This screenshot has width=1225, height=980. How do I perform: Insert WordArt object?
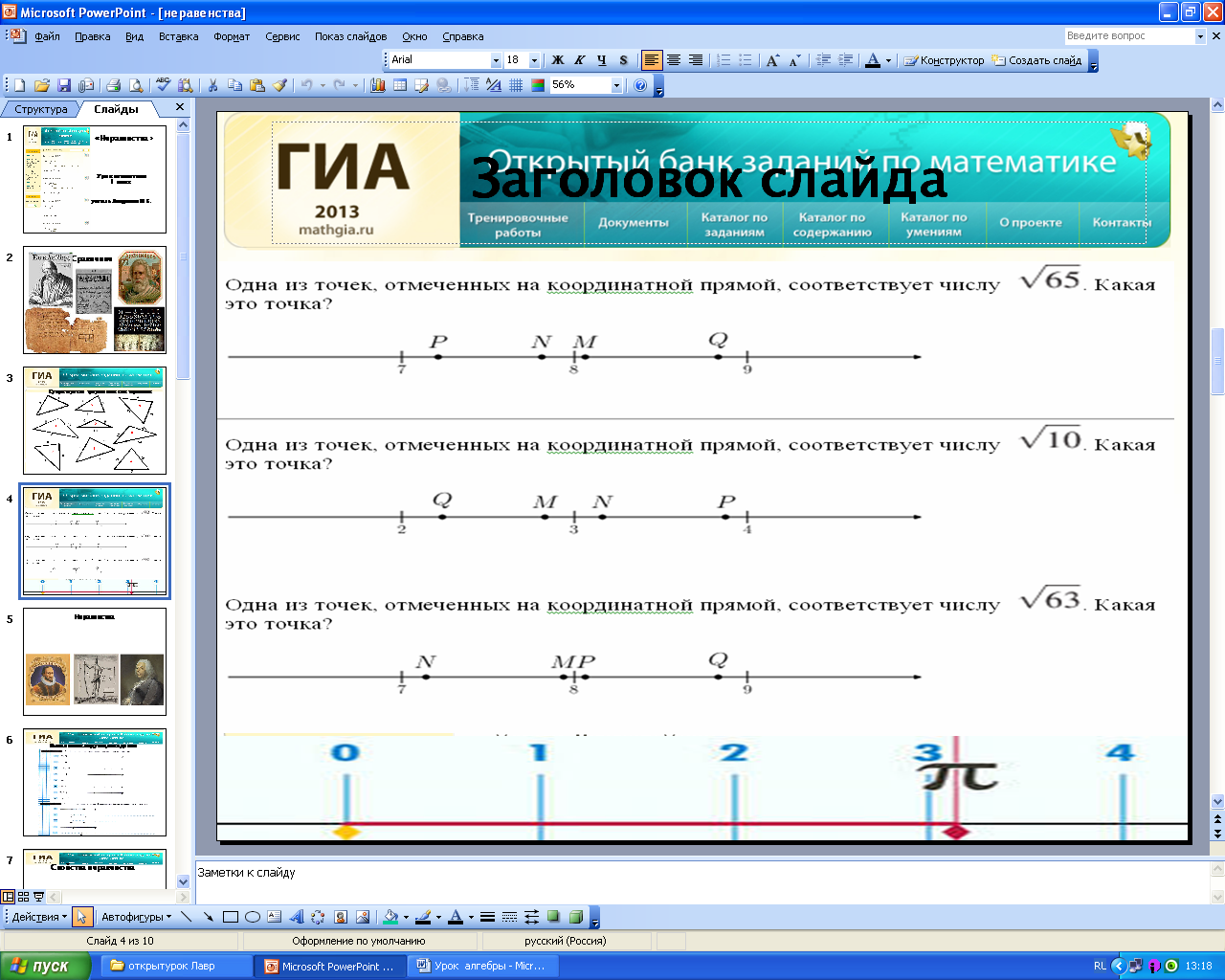pyautogui.click(x=297, y=917)
